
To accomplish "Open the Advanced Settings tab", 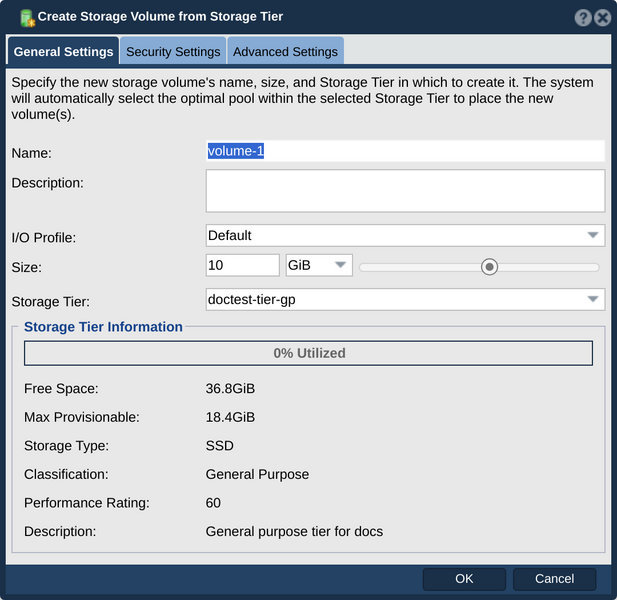I will (x=285, y=51).
